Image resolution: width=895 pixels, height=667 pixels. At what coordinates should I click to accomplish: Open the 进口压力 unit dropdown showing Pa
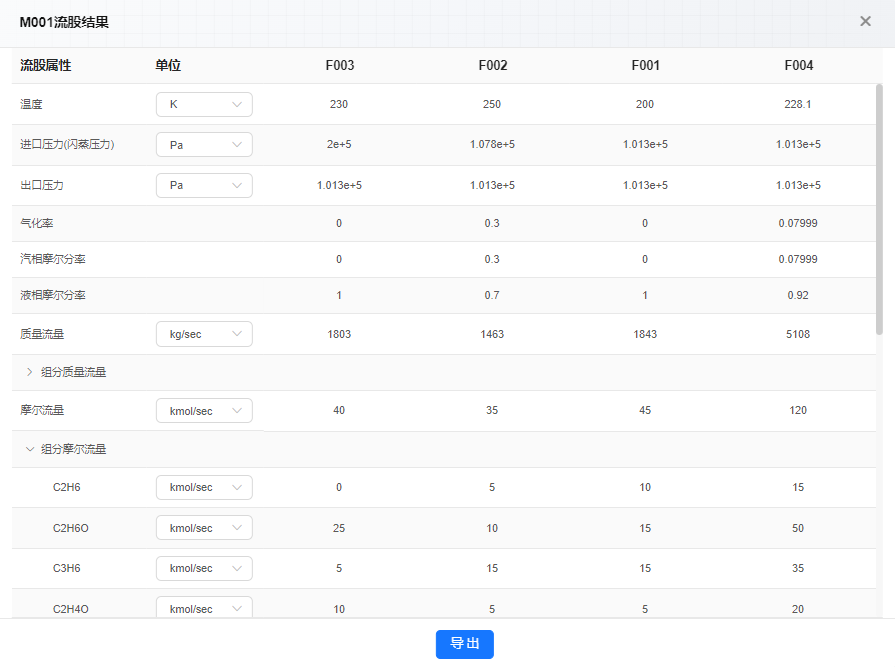[x=204, y=145]
